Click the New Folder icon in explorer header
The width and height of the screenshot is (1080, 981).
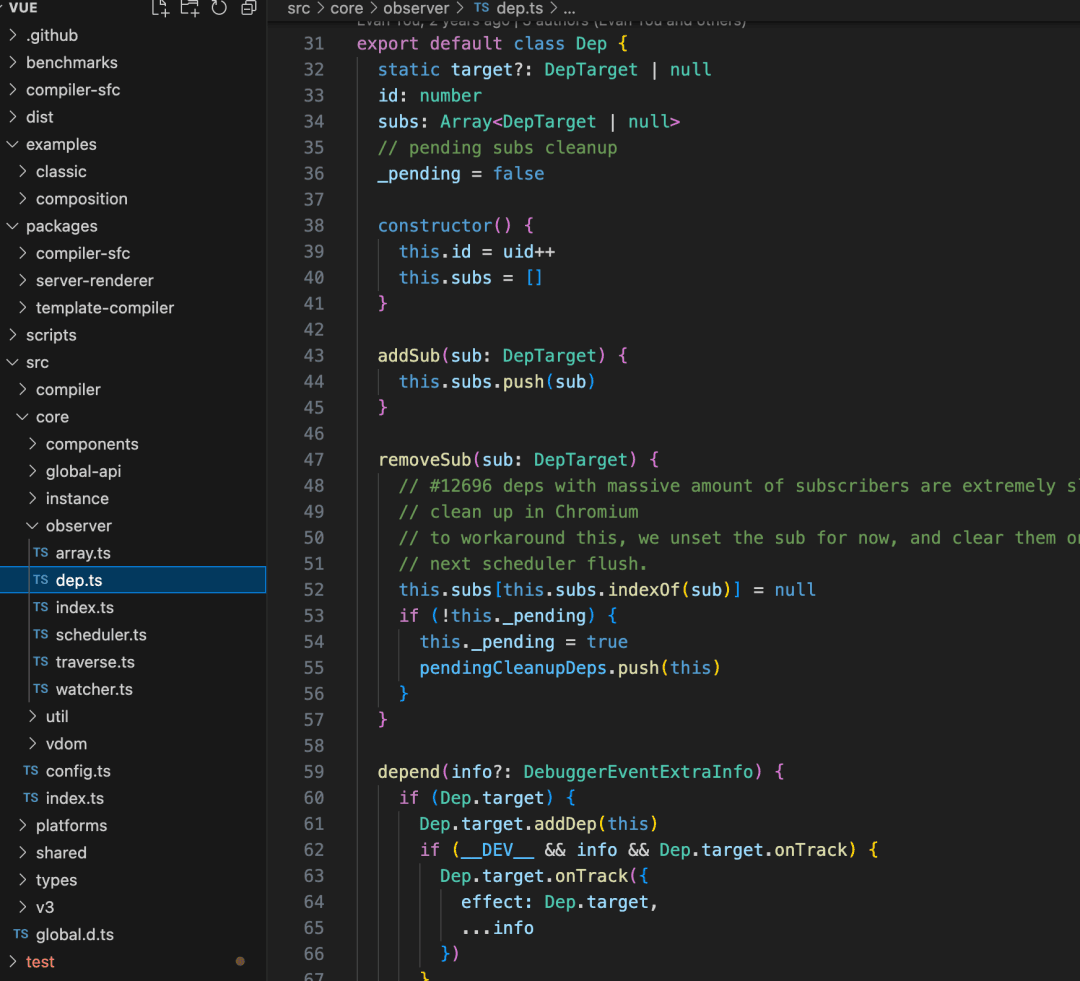[x=189, y=8]
